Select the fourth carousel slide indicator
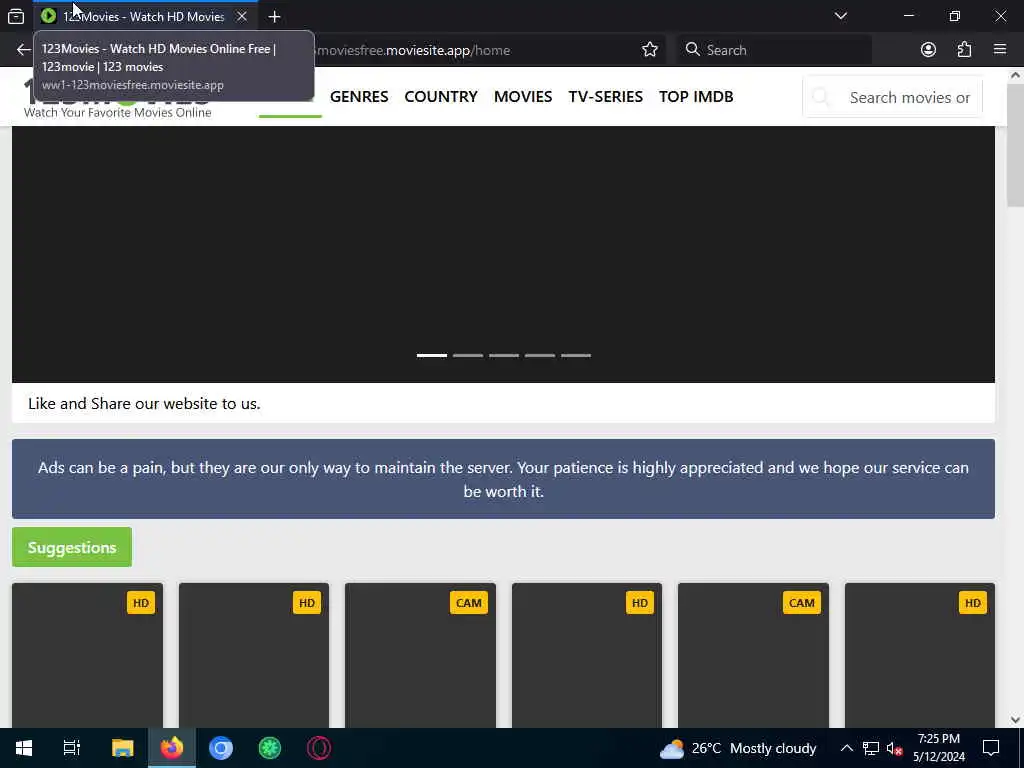 click(x=539, y=355)
